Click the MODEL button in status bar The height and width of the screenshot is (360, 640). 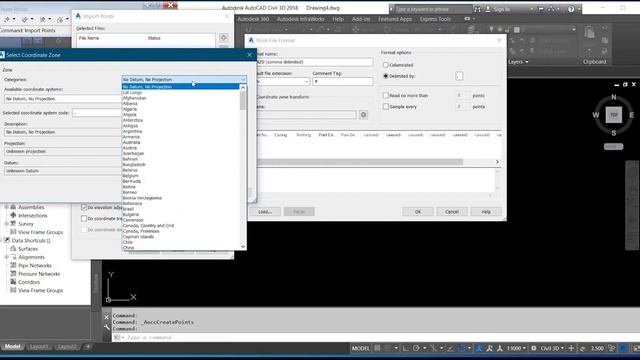point(360,348)
